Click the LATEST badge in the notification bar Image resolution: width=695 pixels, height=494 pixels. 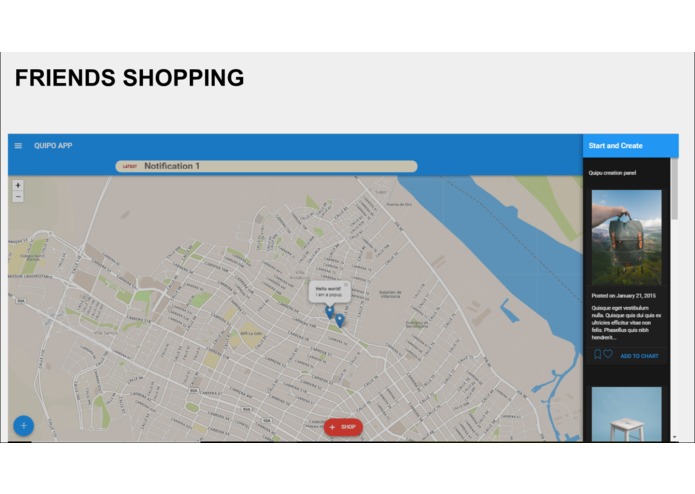(x=130, y=167)
